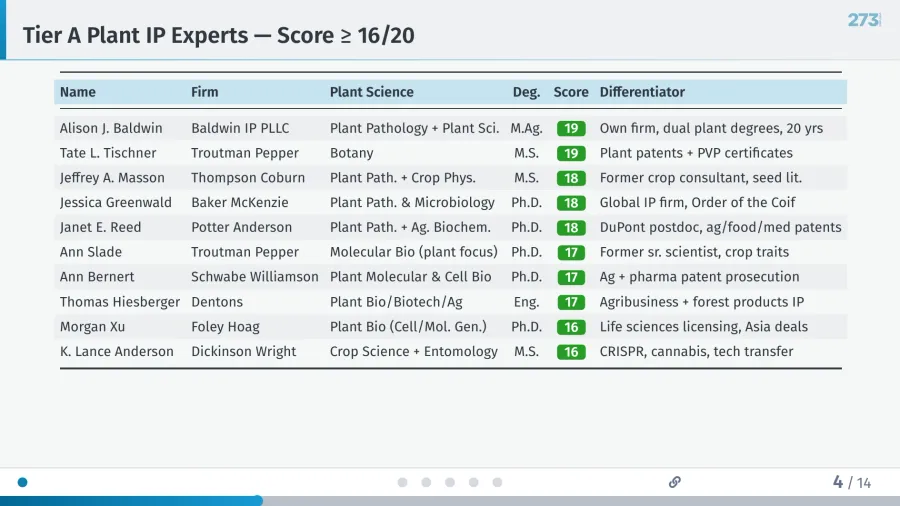The image size is (900, 506).
Task: Click the 4 / 14 page counter
Action: pos(852,482)
